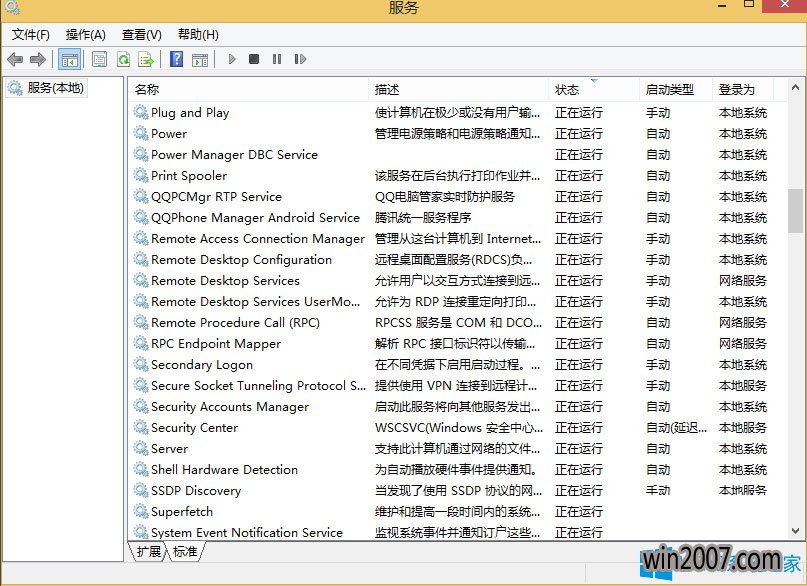Click description 腾讯统一服务程序

(x=423, y=218)
